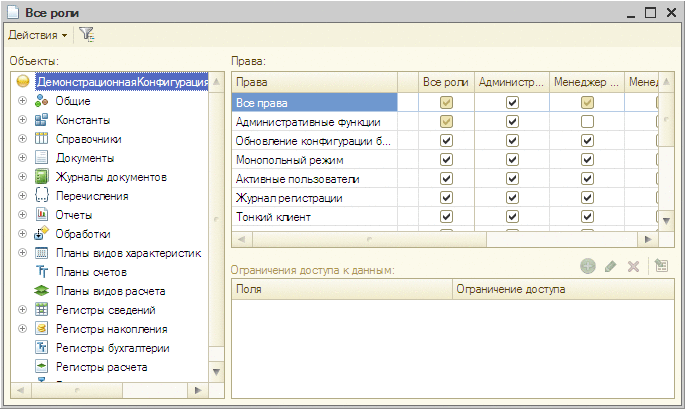Image resolution: width=685 pixels, height=409 pixels.
Task: Expand the Регистры сведений tree node
Action: (x=22, y=310)
